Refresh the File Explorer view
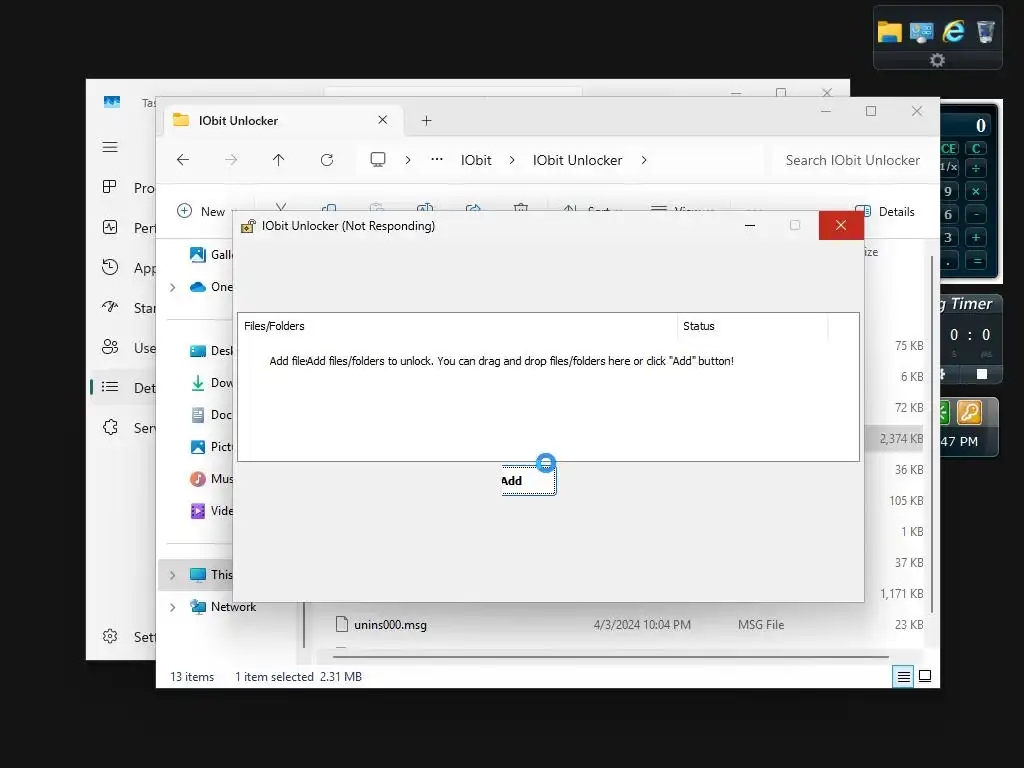Screen dimensions: 1024x768 point(327,160)
